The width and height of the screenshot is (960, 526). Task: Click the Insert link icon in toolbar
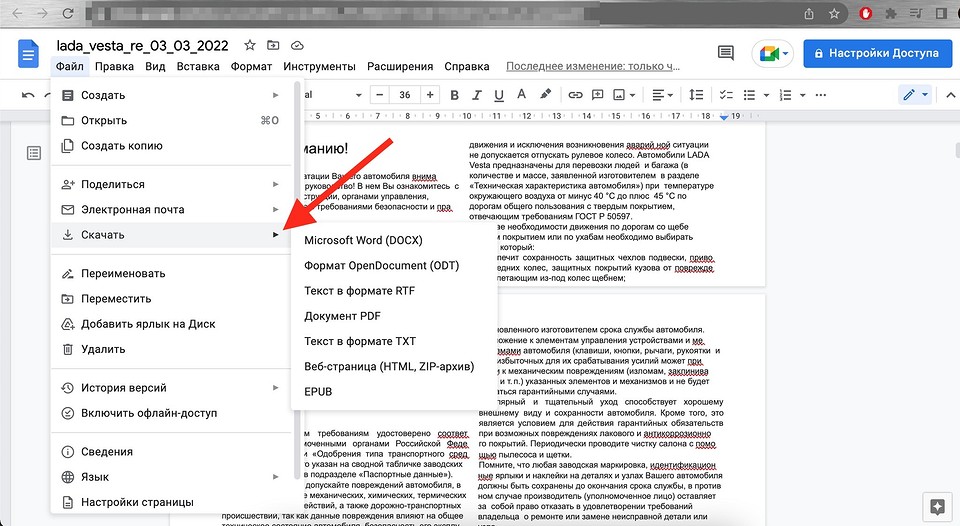pos(575,95)
